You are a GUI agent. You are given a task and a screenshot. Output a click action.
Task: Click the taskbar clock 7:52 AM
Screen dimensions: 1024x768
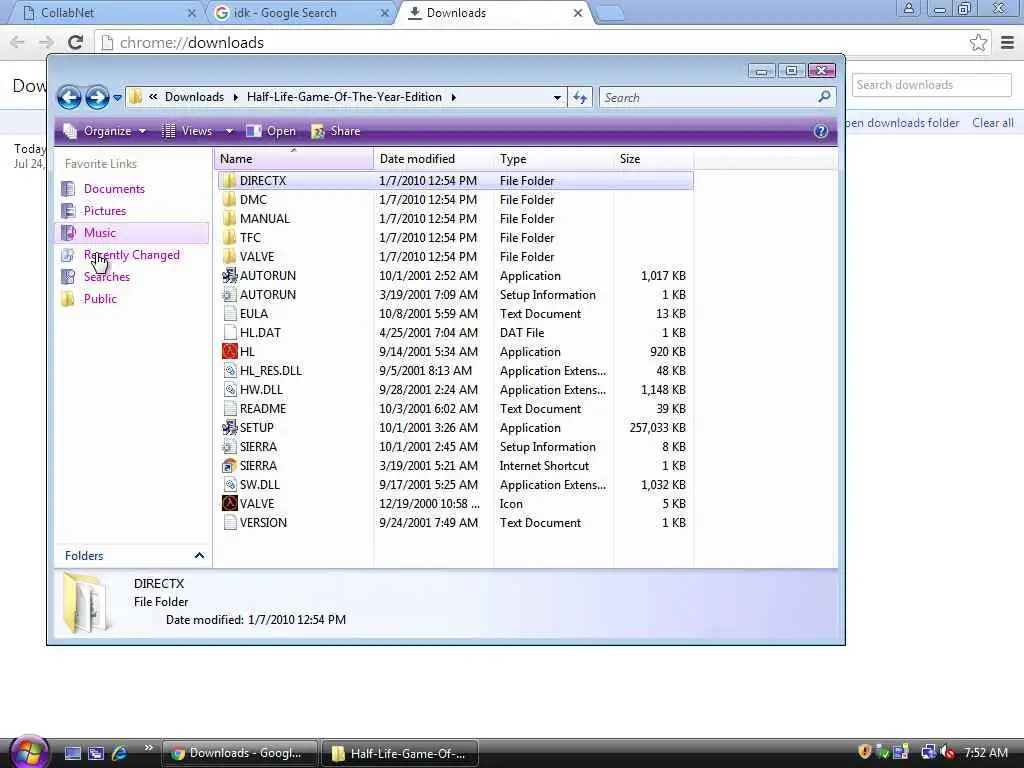click(x=985, y=753)
